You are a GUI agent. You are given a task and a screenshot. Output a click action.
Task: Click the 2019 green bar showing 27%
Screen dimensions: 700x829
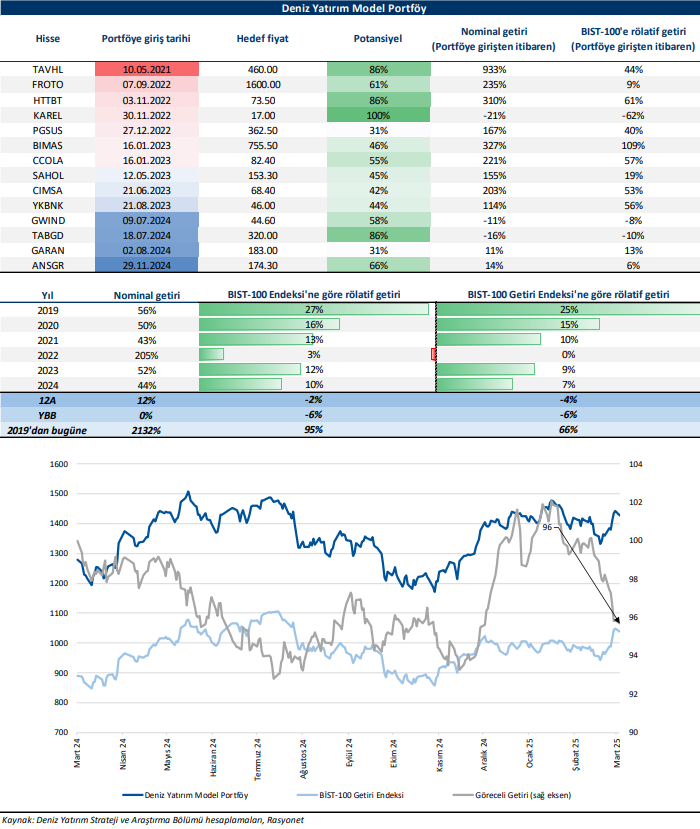[314, 309]
